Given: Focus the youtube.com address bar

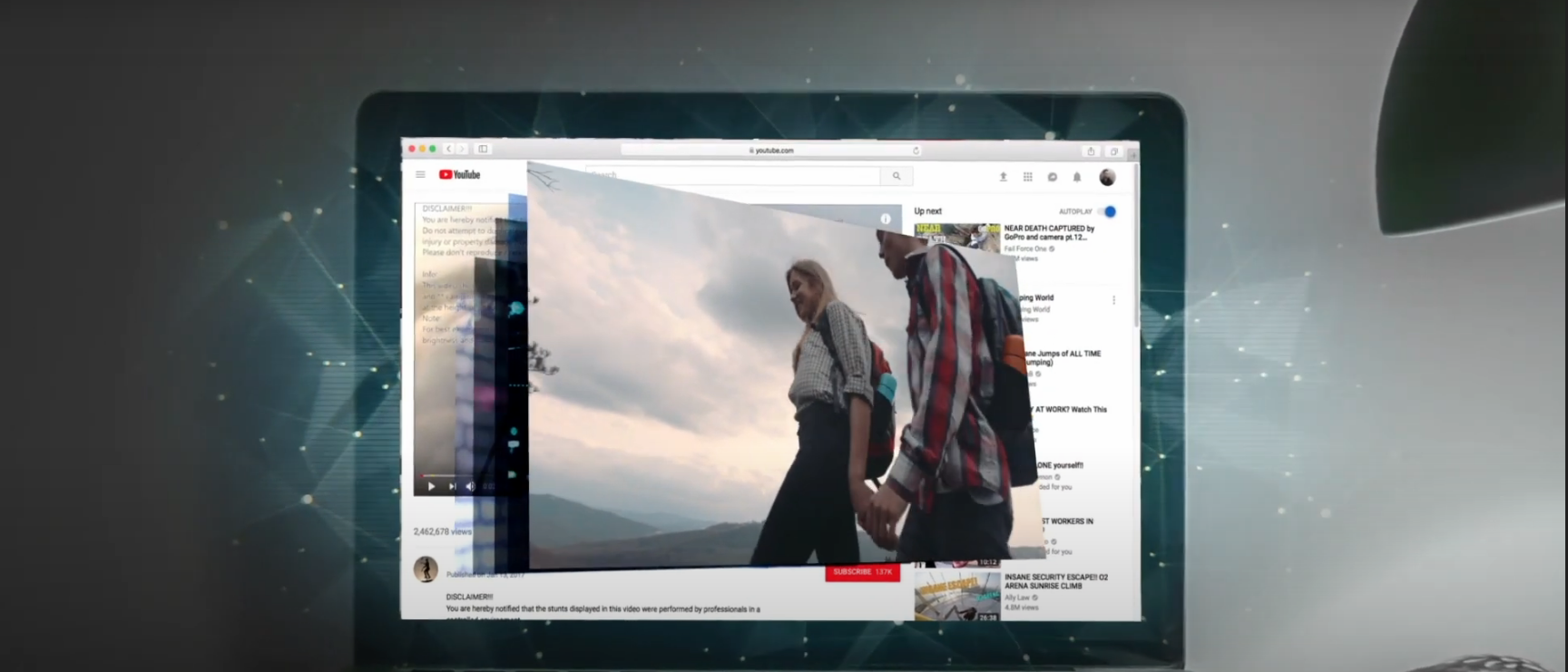Looking at the screenshot, I should (771, 151).
